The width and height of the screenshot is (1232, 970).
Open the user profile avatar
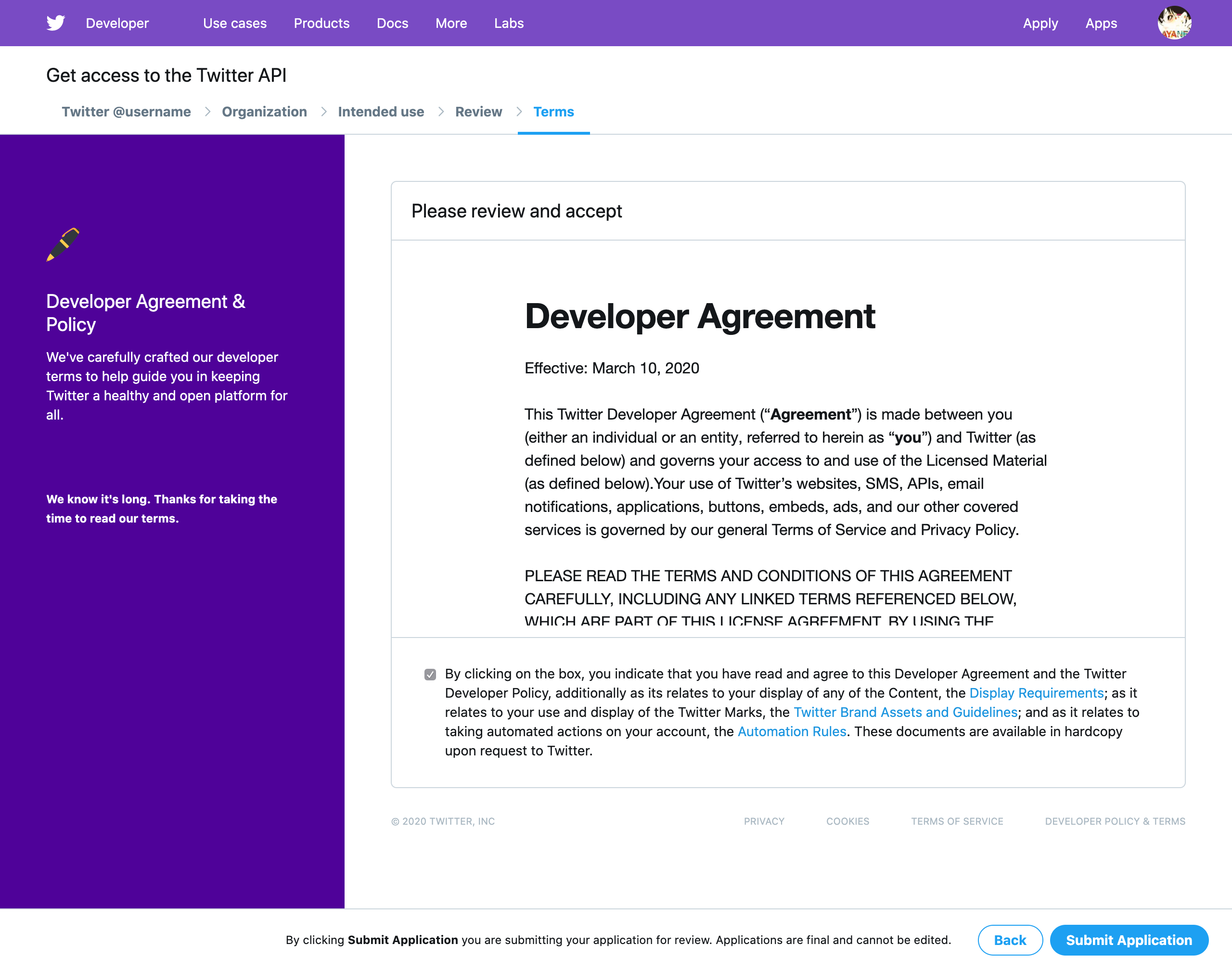tap(1174, 23)
